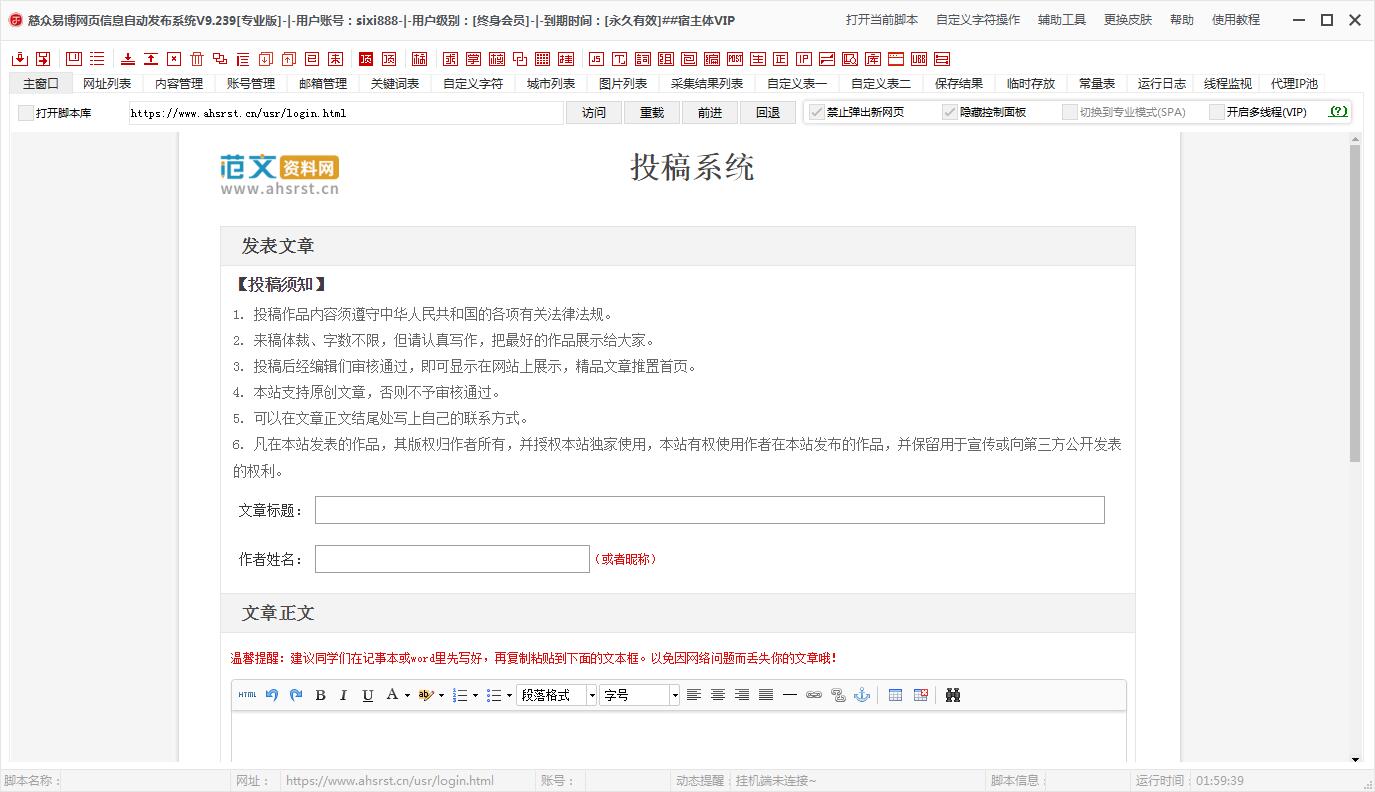The image size is (1375, 792).
Task: Click the 编 encoding toolbar icon
Action: click(x=711, y=59)
